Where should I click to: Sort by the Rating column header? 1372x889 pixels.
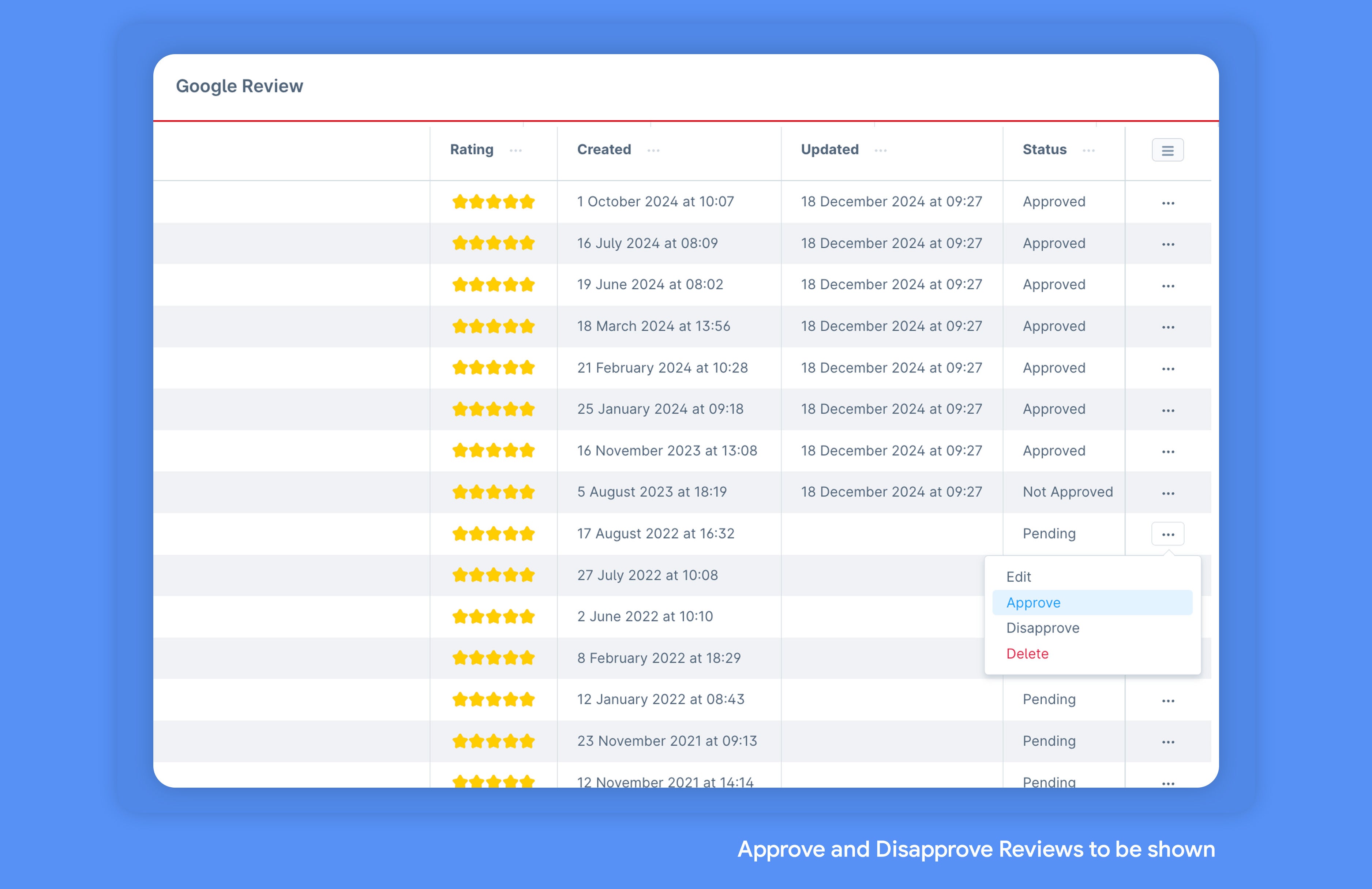(472, 150)
